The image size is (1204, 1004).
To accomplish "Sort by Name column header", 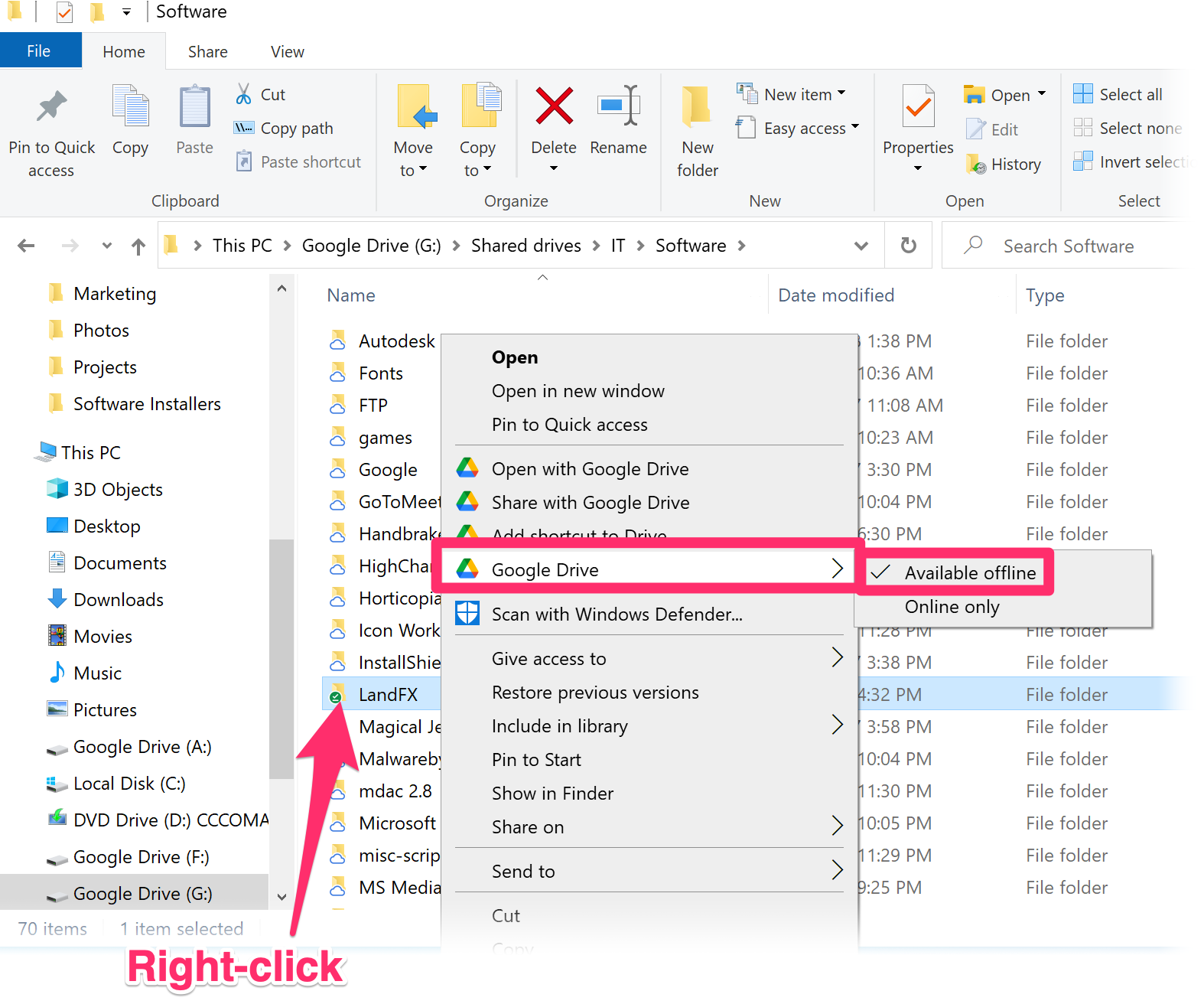I will (x=351, y=295).
